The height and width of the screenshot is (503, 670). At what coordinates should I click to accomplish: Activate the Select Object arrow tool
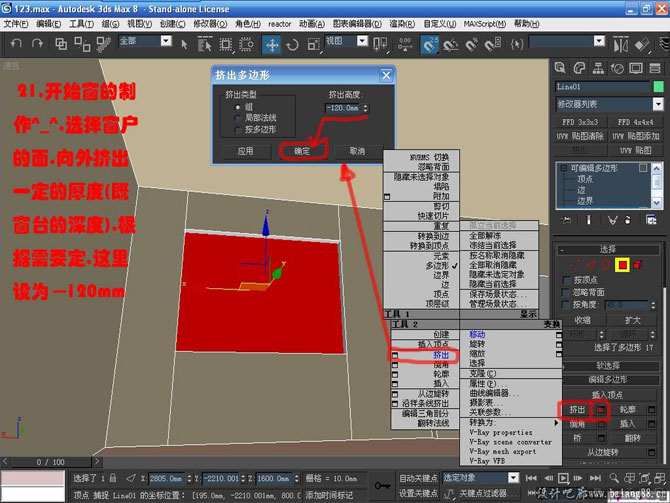pyautogui.click(x=184, y=44)
